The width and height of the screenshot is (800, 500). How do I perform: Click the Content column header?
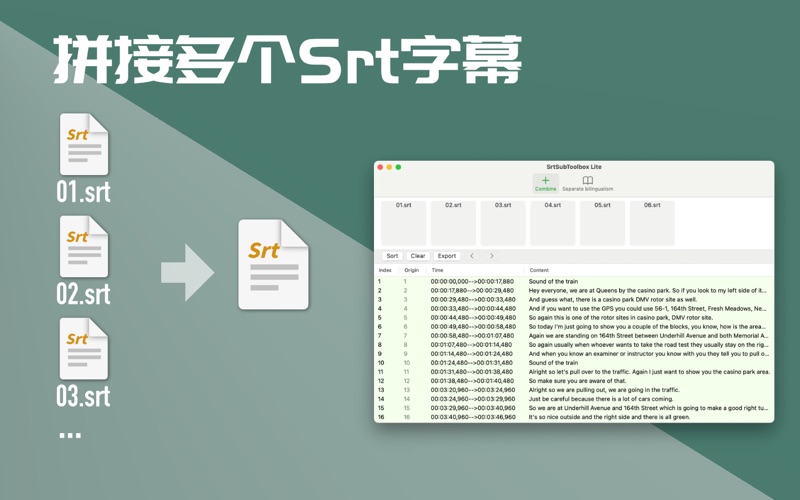pos(539,270)
